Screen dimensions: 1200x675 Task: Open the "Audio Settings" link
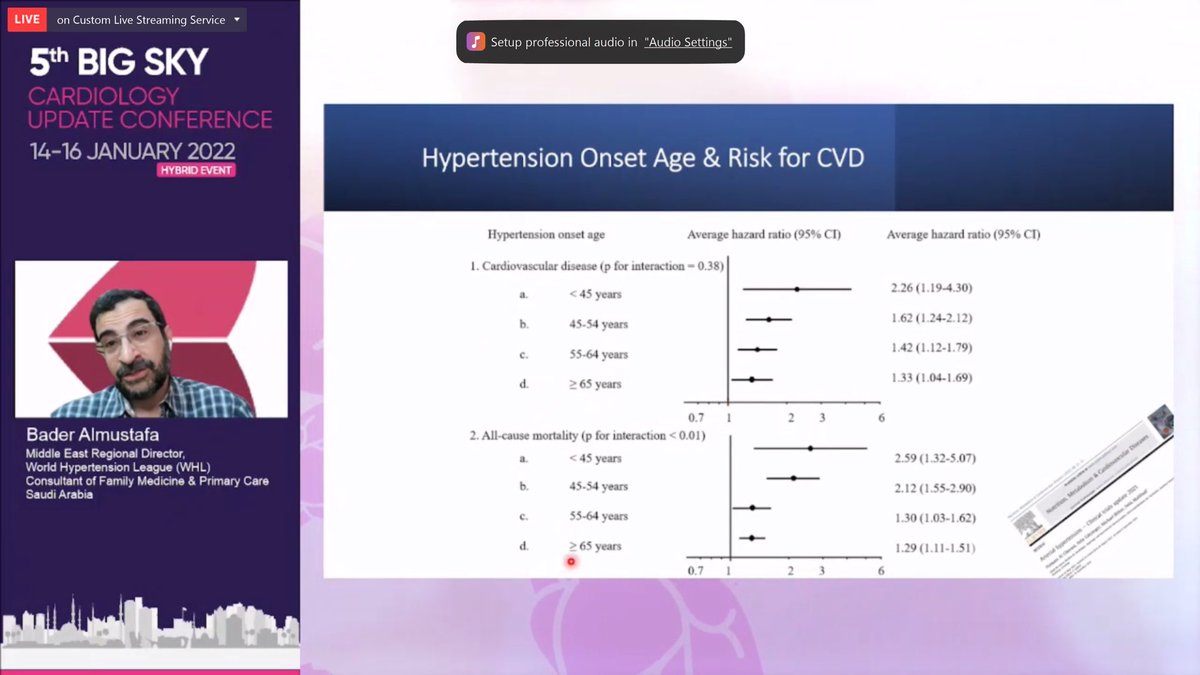[688, 42]
